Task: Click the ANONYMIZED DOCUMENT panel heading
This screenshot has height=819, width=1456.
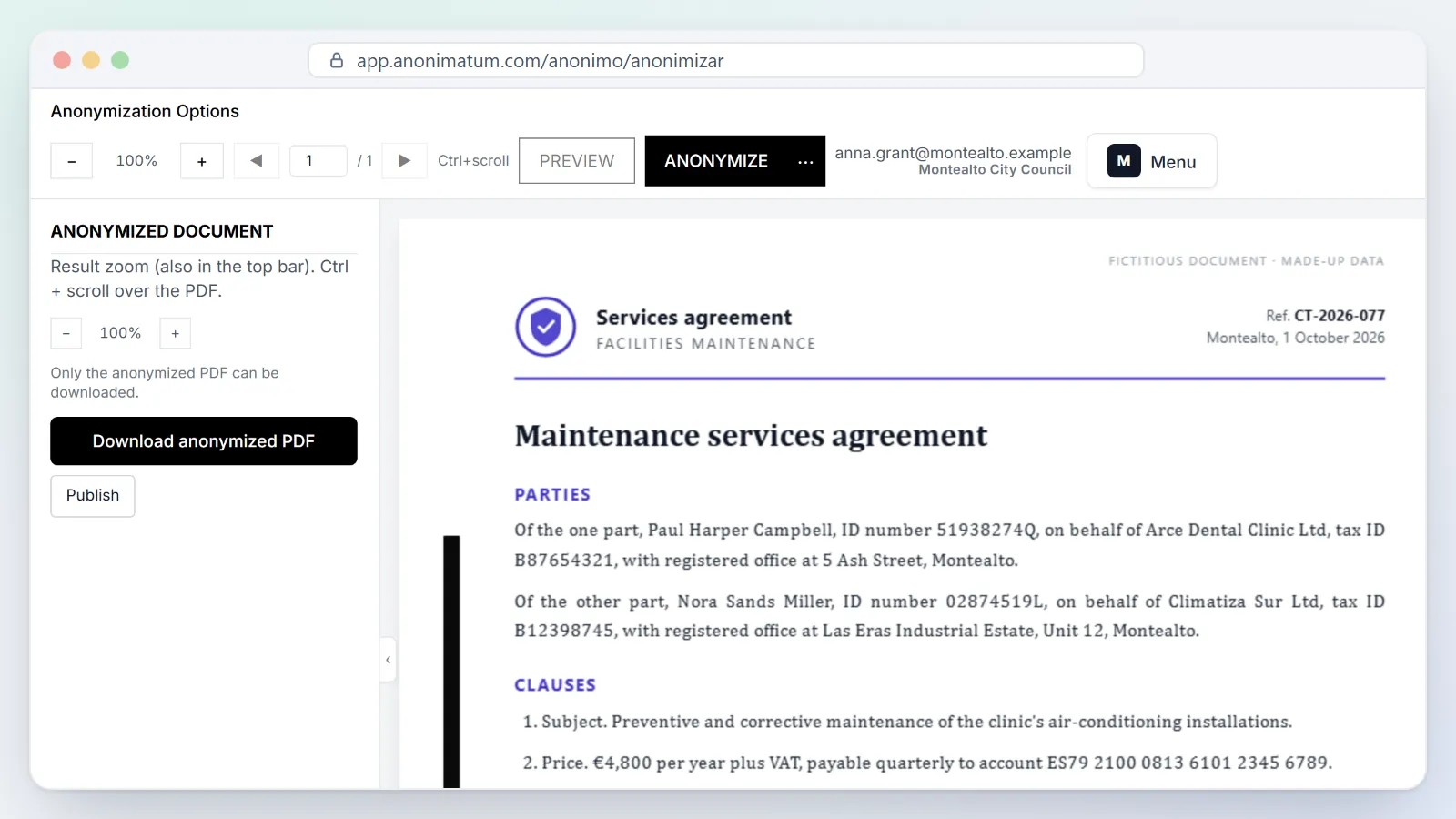Action: click(x=162, y=231)
